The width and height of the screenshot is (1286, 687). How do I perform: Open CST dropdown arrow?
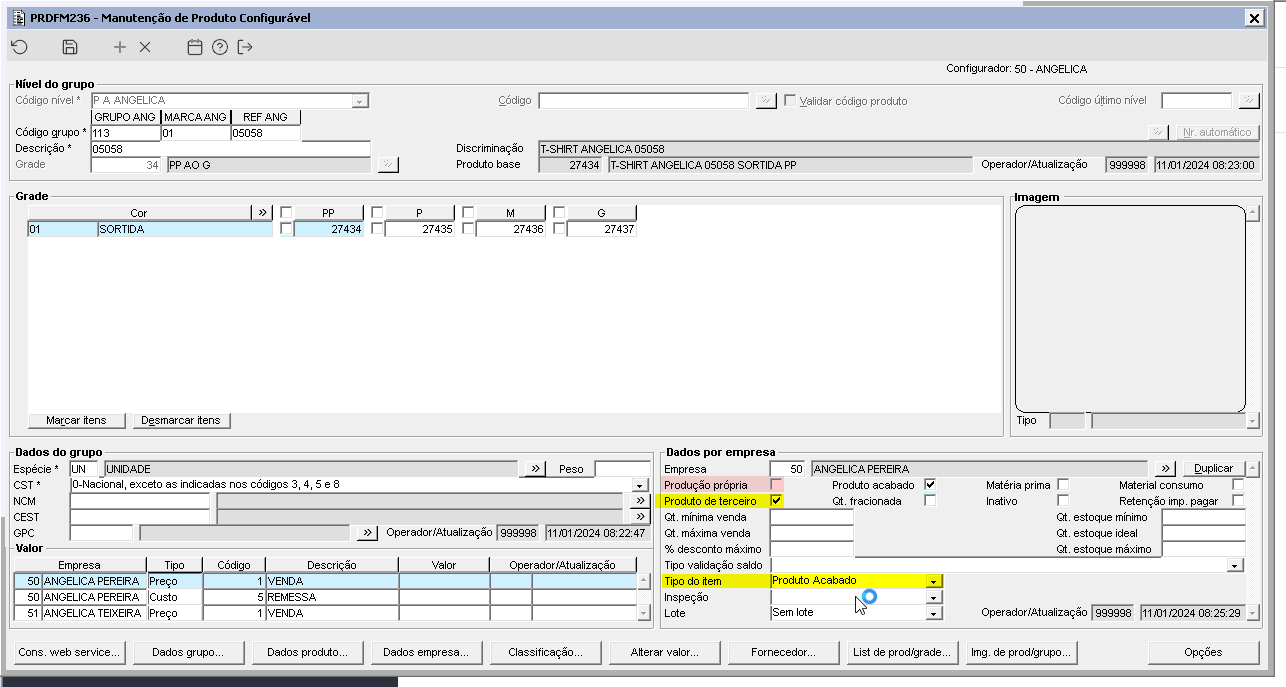tap(640, 485)
